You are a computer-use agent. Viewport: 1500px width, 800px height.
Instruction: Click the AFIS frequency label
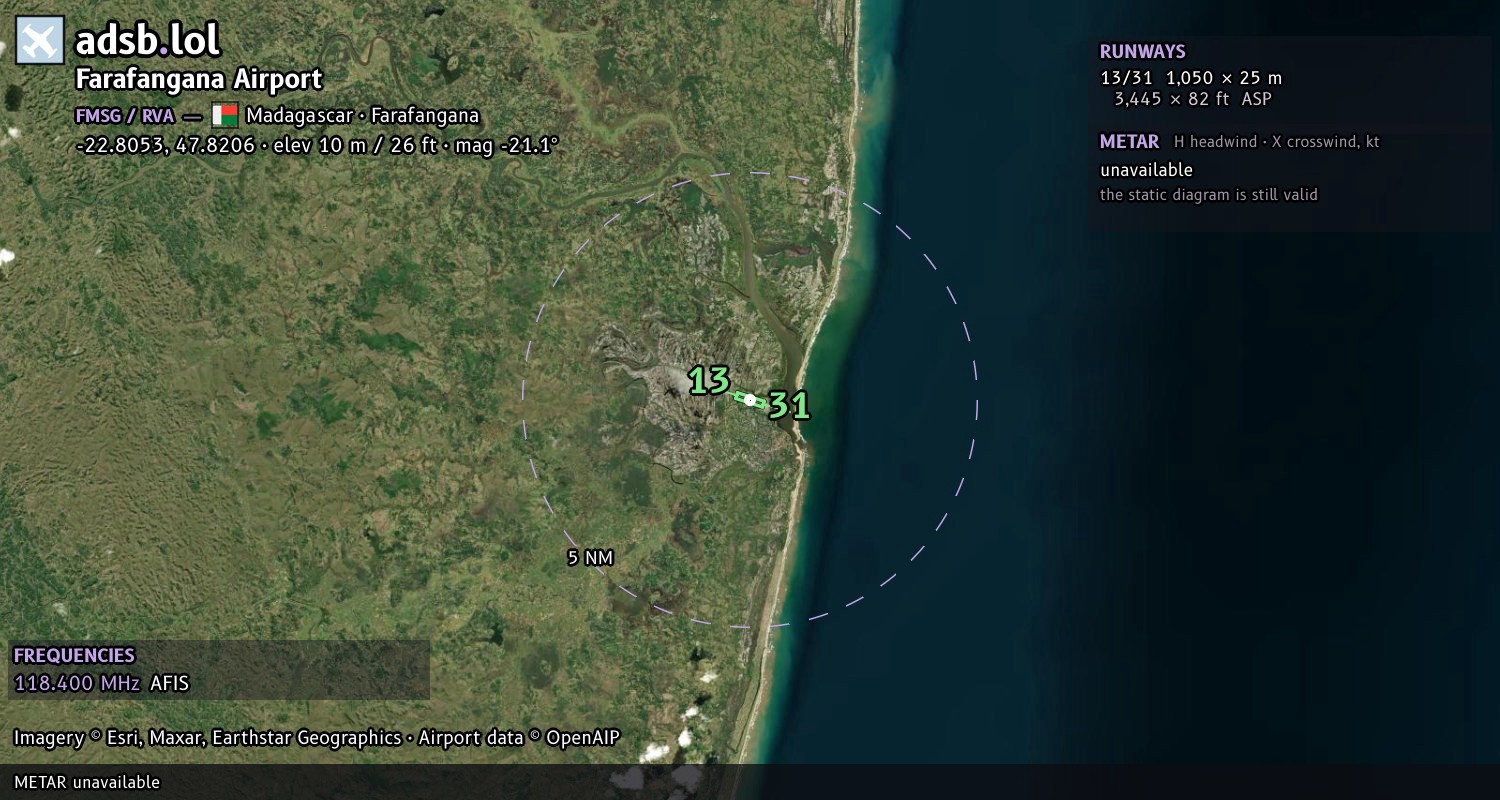[x=169, y=684]
